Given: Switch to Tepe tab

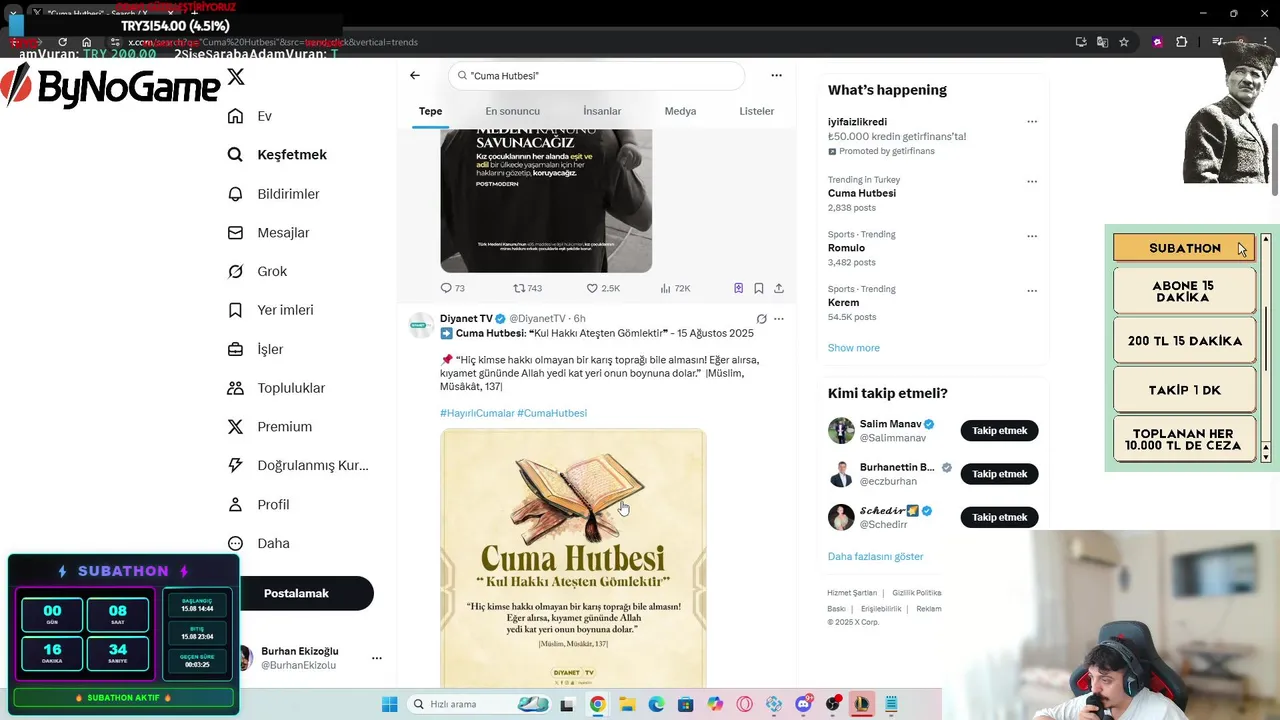Looking at the screenshot, I should click(430, 111).
